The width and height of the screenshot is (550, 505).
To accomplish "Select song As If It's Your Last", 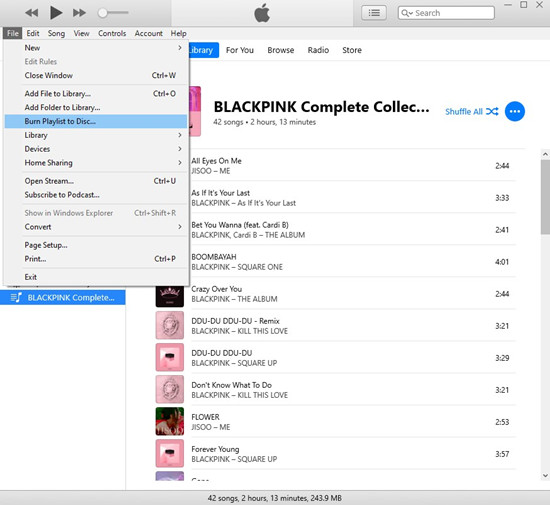I will click(353, 198).
